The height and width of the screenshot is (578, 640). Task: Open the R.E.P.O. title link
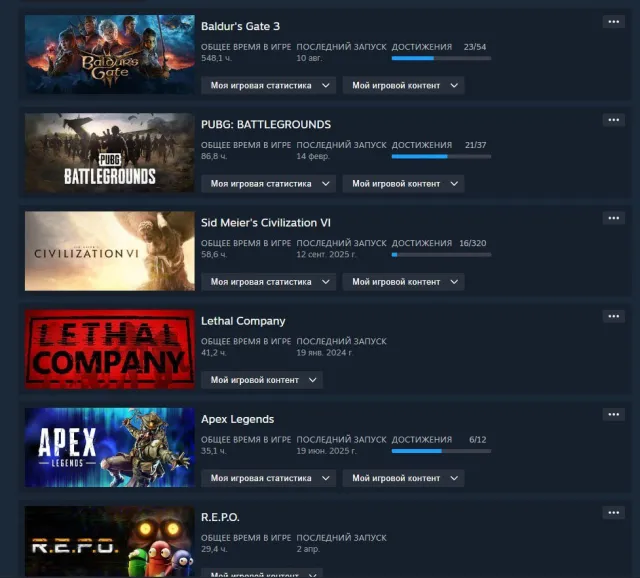pos(220,517)
